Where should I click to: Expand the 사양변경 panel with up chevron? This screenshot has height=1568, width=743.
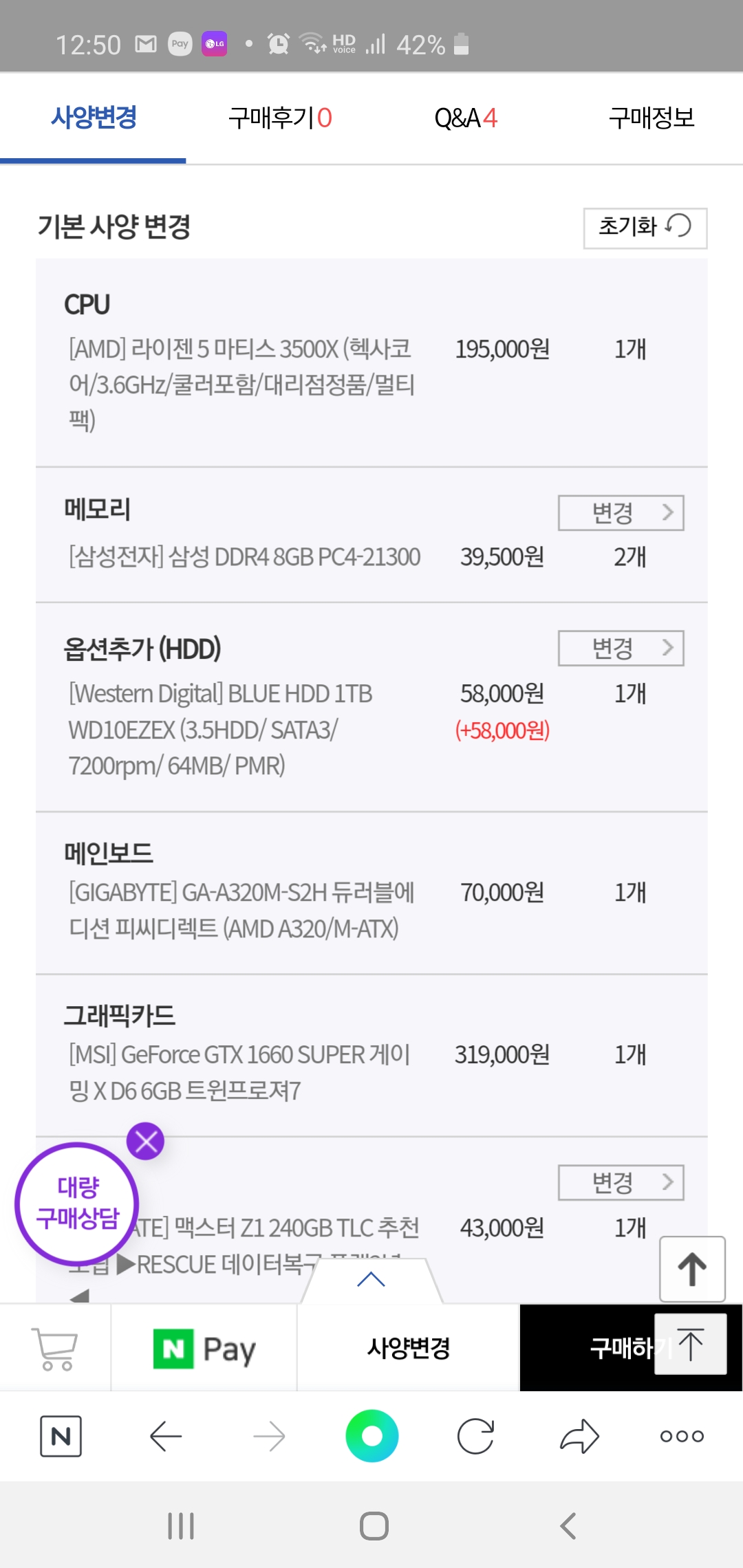coord(371,1280)
